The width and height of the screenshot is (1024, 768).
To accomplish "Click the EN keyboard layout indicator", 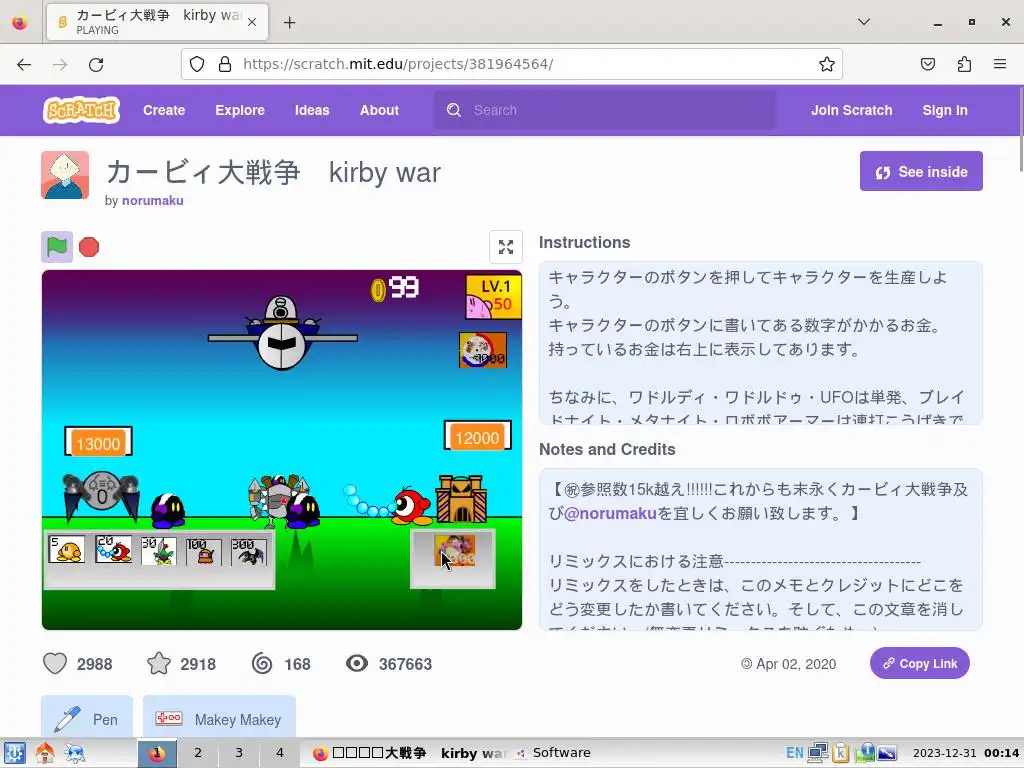I will 794,753.
